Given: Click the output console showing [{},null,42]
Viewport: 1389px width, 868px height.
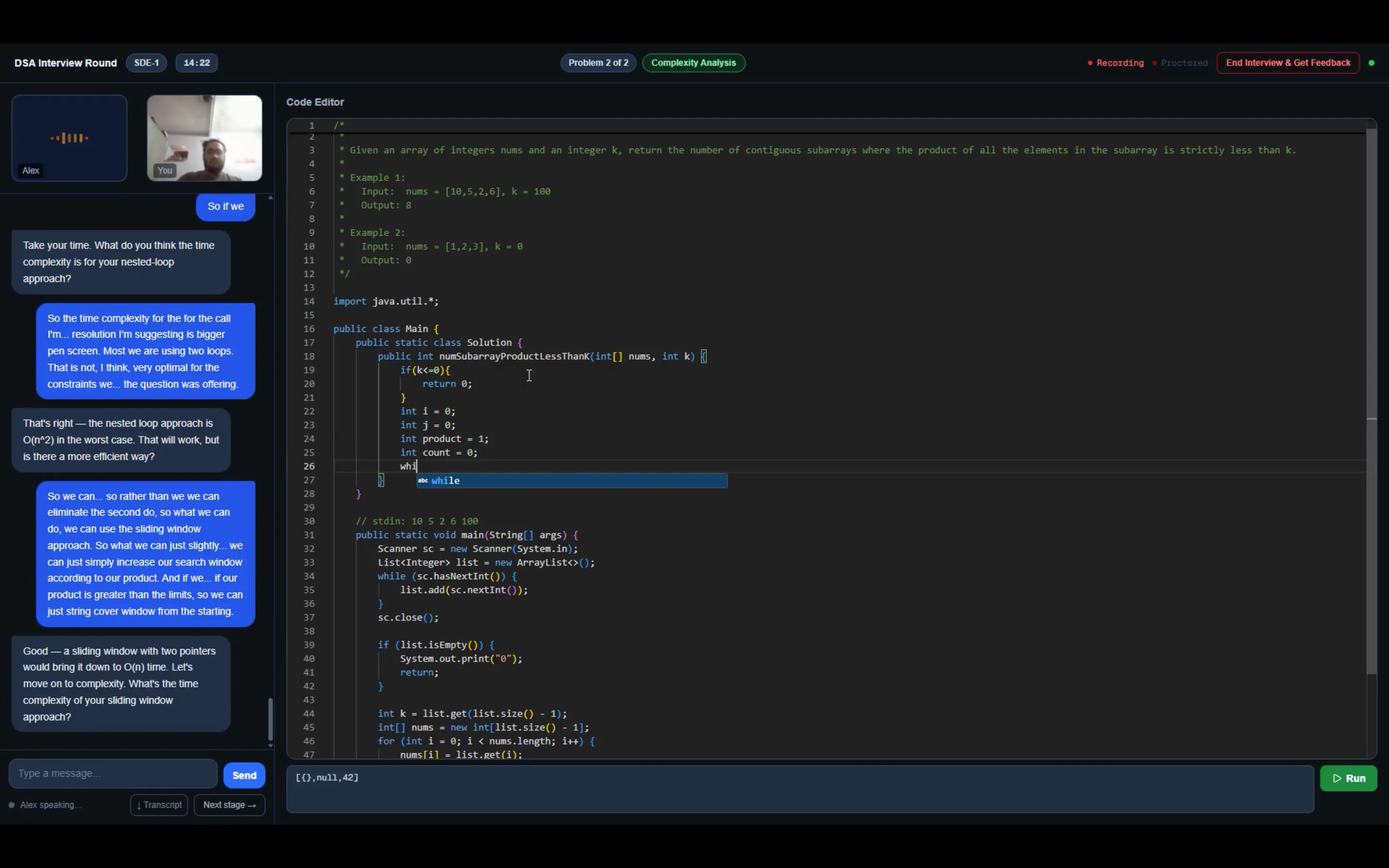Looking at the screenshot, I should [x=800, y=789].
